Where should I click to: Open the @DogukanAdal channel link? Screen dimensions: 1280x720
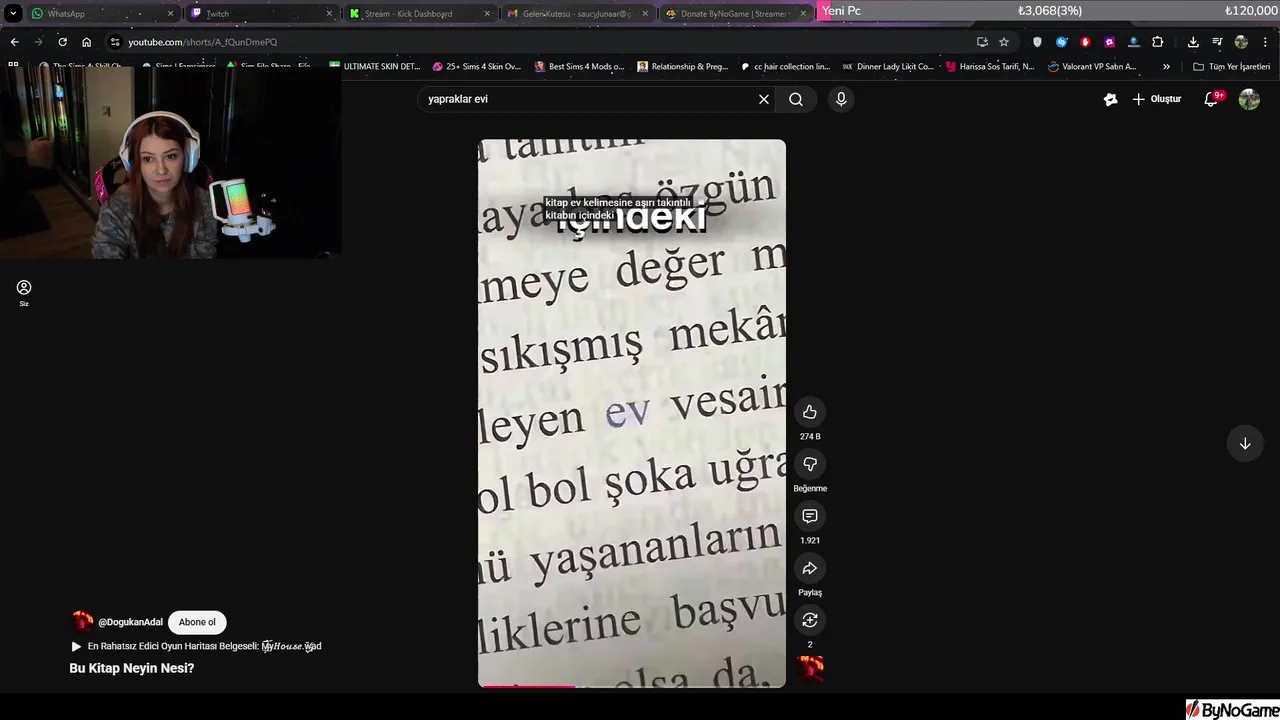pyautogui.click(x=130, y=622)
